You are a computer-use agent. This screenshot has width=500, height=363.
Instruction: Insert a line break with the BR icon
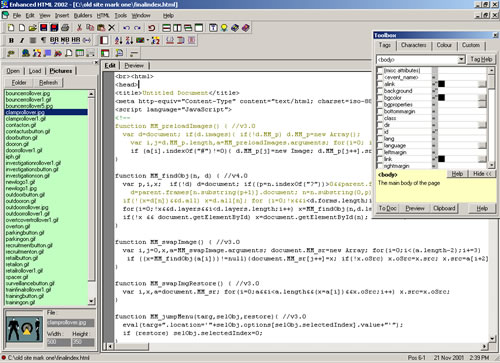pos(54,40)
